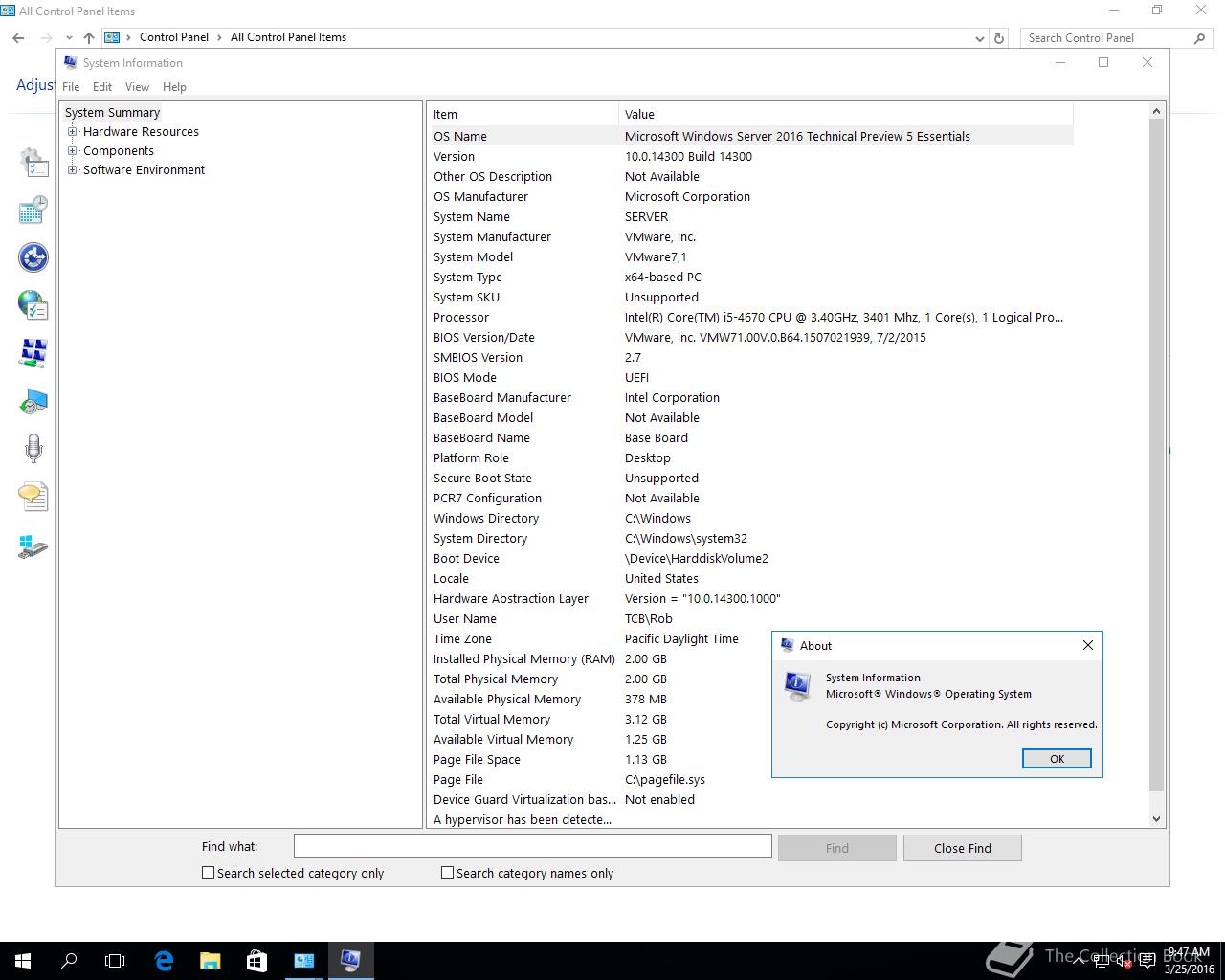
Task: Open the File menu in System Information
Action: coord(71,87)
